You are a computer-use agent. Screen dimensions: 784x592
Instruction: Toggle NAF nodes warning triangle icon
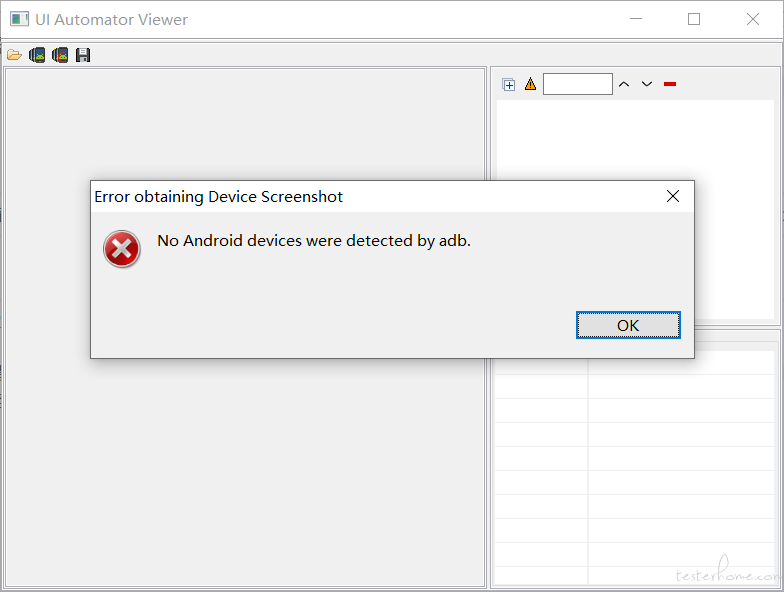tap(530, 84)
